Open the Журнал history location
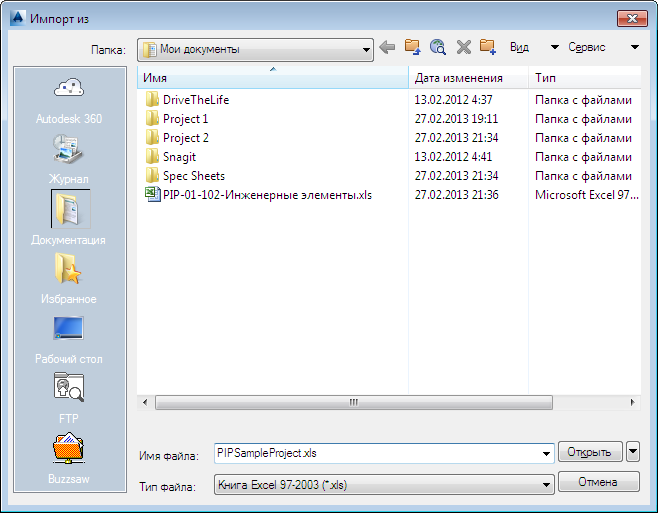The image size is (658, 513). click(69, 160)
